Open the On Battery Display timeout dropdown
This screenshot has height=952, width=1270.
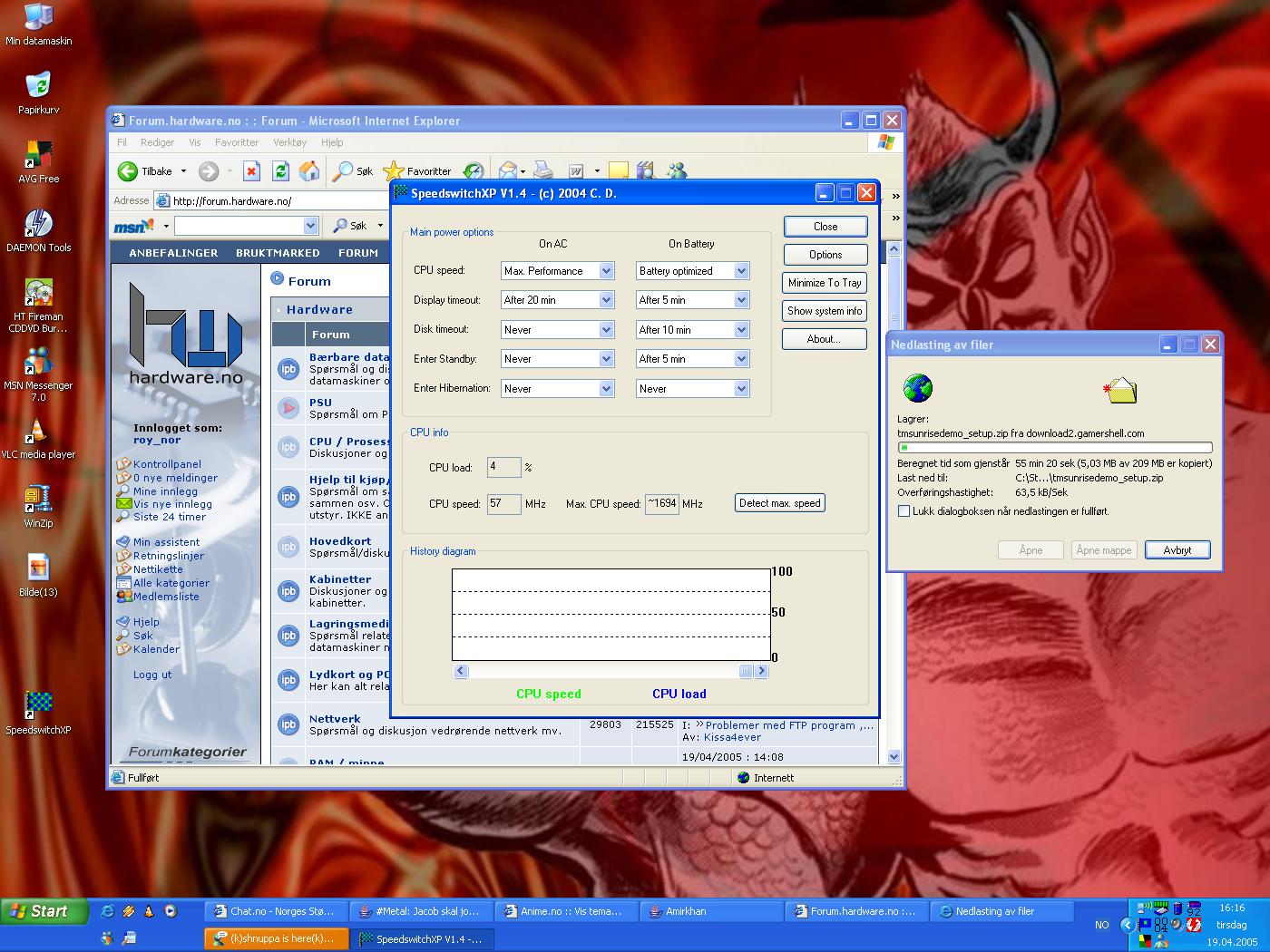(x=741, y=300)
